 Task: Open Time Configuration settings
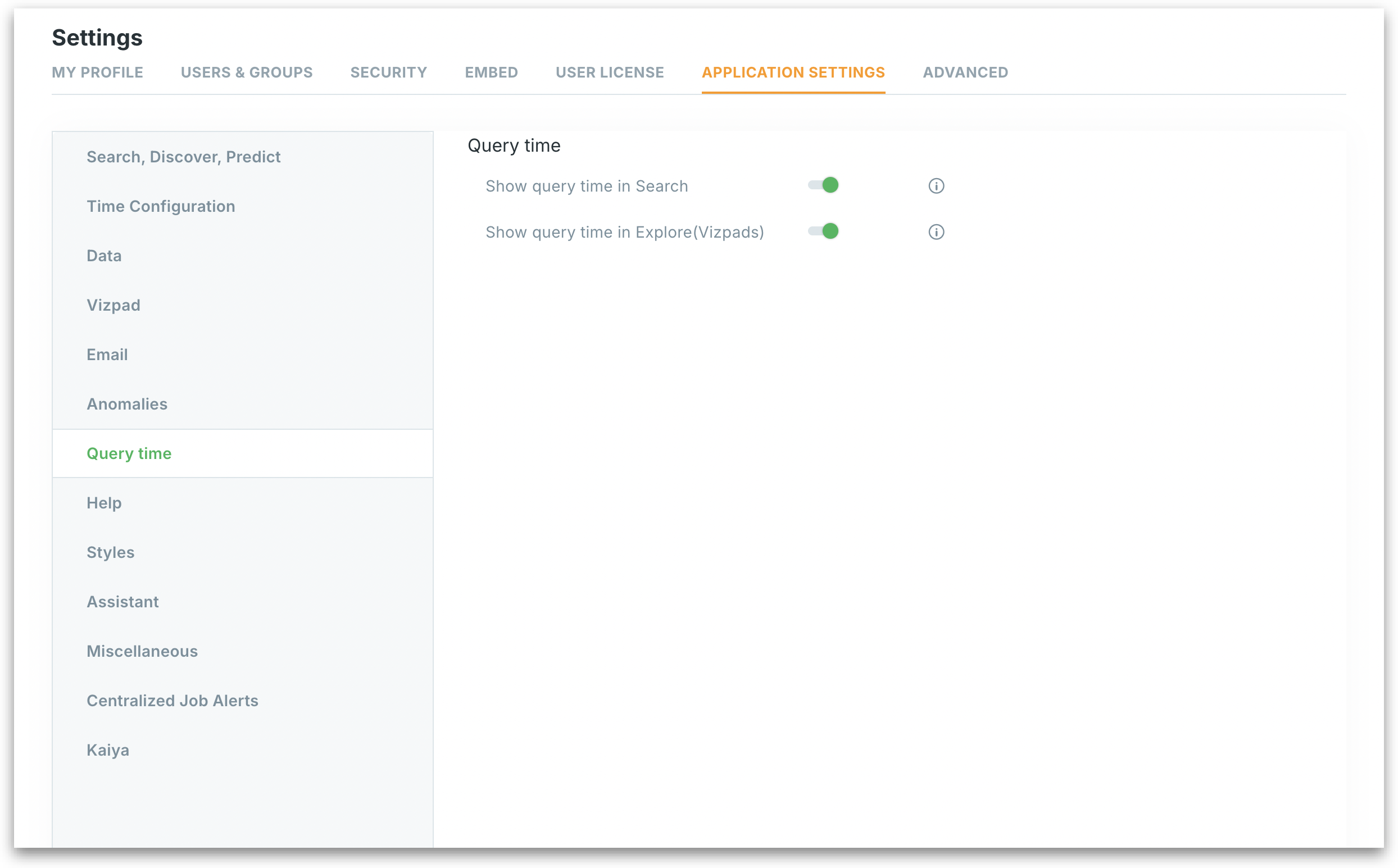pos(161,206)
